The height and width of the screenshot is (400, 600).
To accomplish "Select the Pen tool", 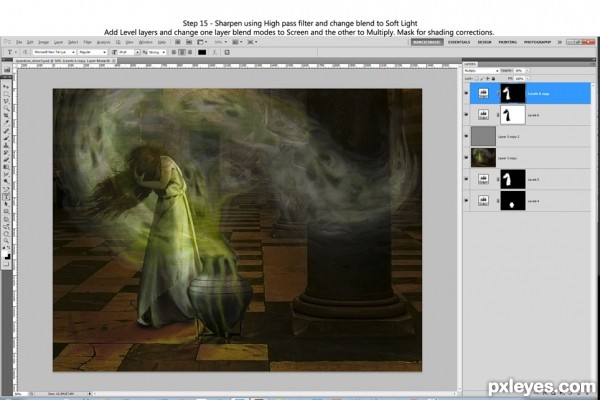I will (7, 189).
